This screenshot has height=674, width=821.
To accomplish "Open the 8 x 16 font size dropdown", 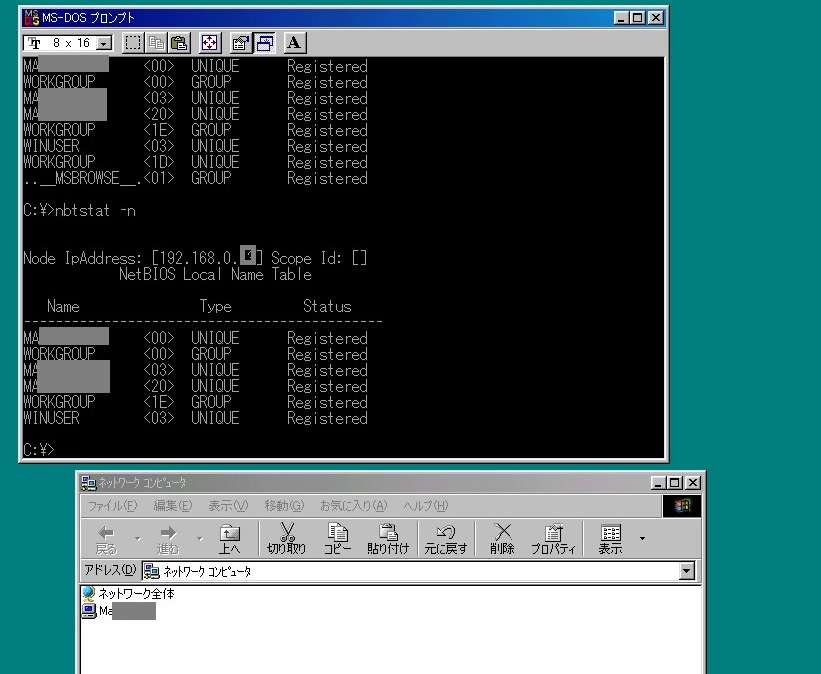I will click(x=105, y=44).
